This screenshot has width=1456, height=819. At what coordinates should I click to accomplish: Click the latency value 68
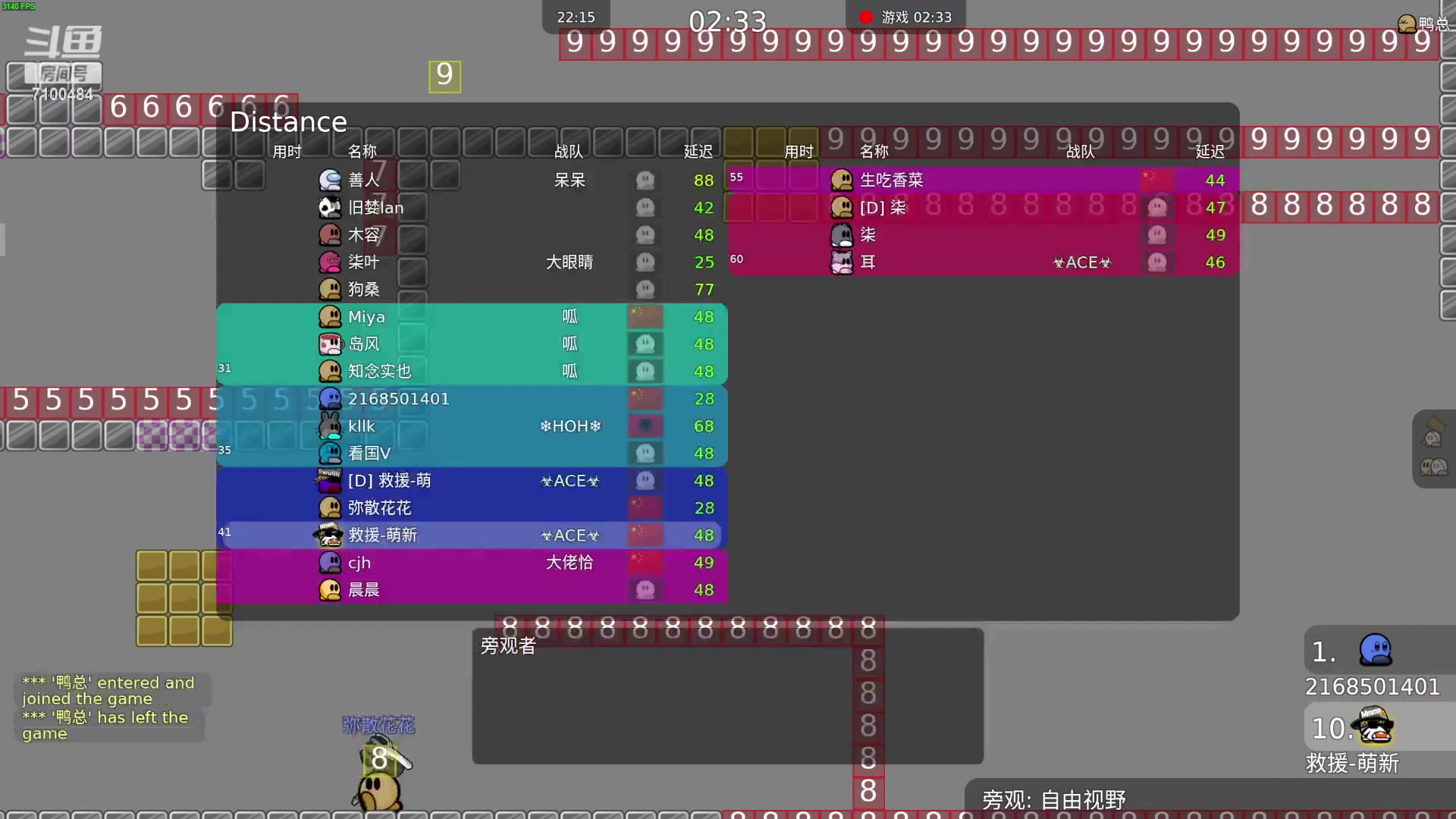click(704, 425)
